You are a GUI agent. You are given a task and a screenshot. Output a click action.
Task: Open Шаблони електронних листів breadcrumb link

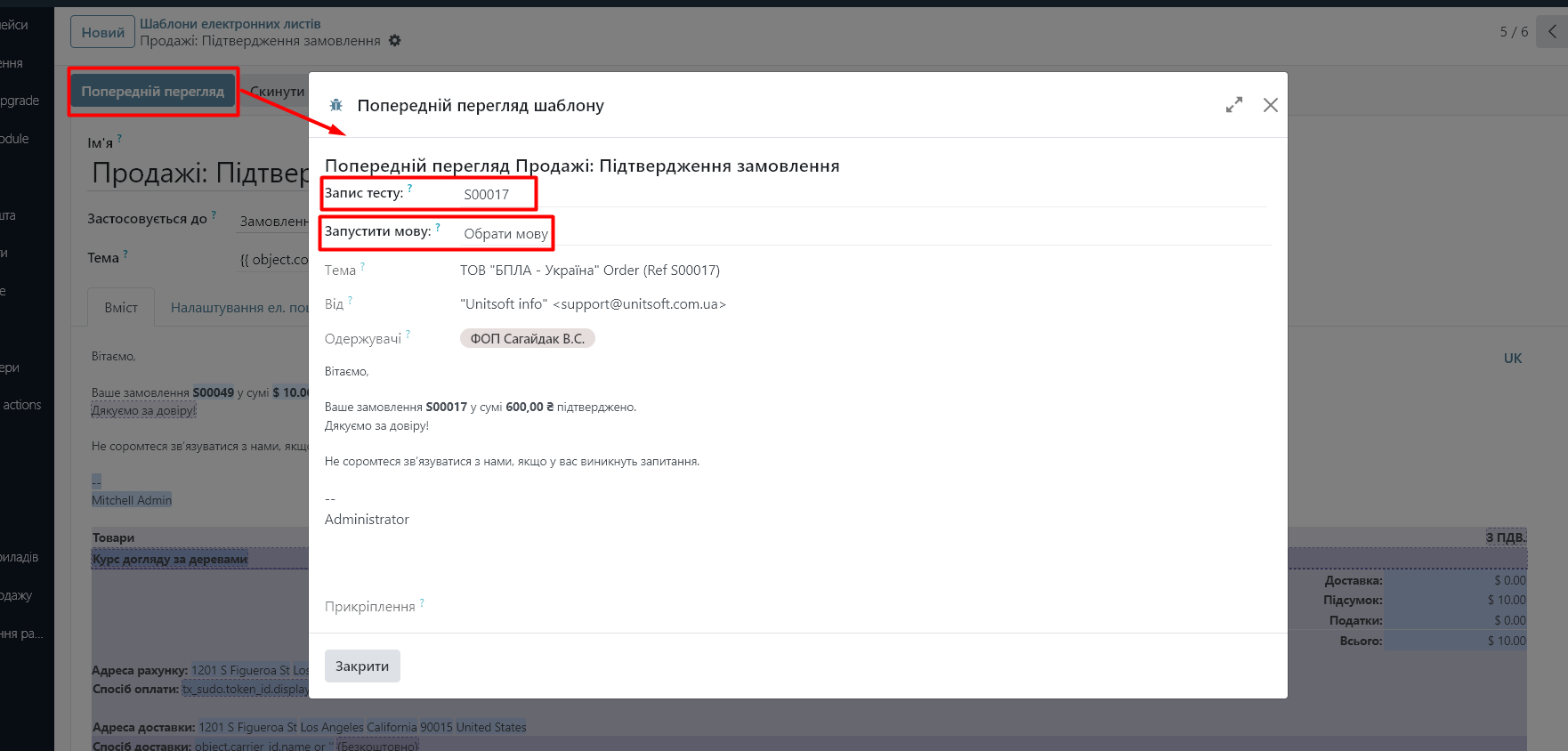coord(230,24)
